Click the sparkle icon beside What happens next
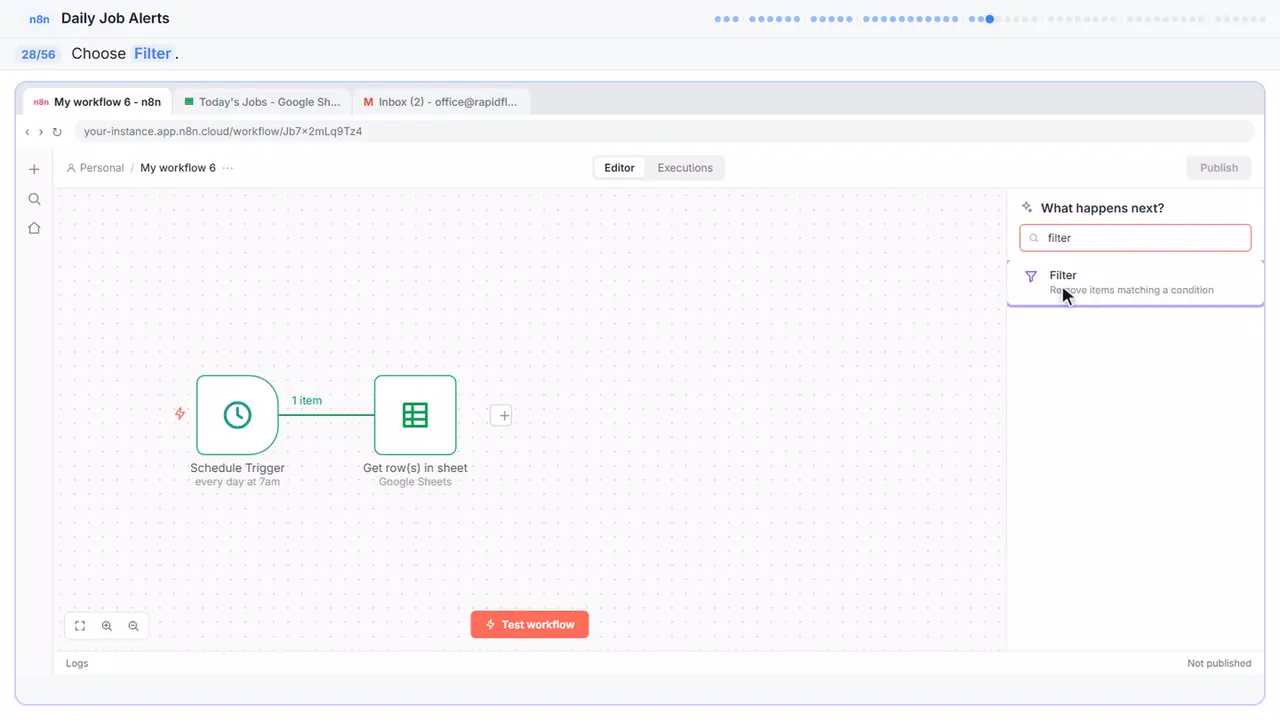Image resolution: width=1280 pixels, height=720 pixels. click(x=1027, y=207)
